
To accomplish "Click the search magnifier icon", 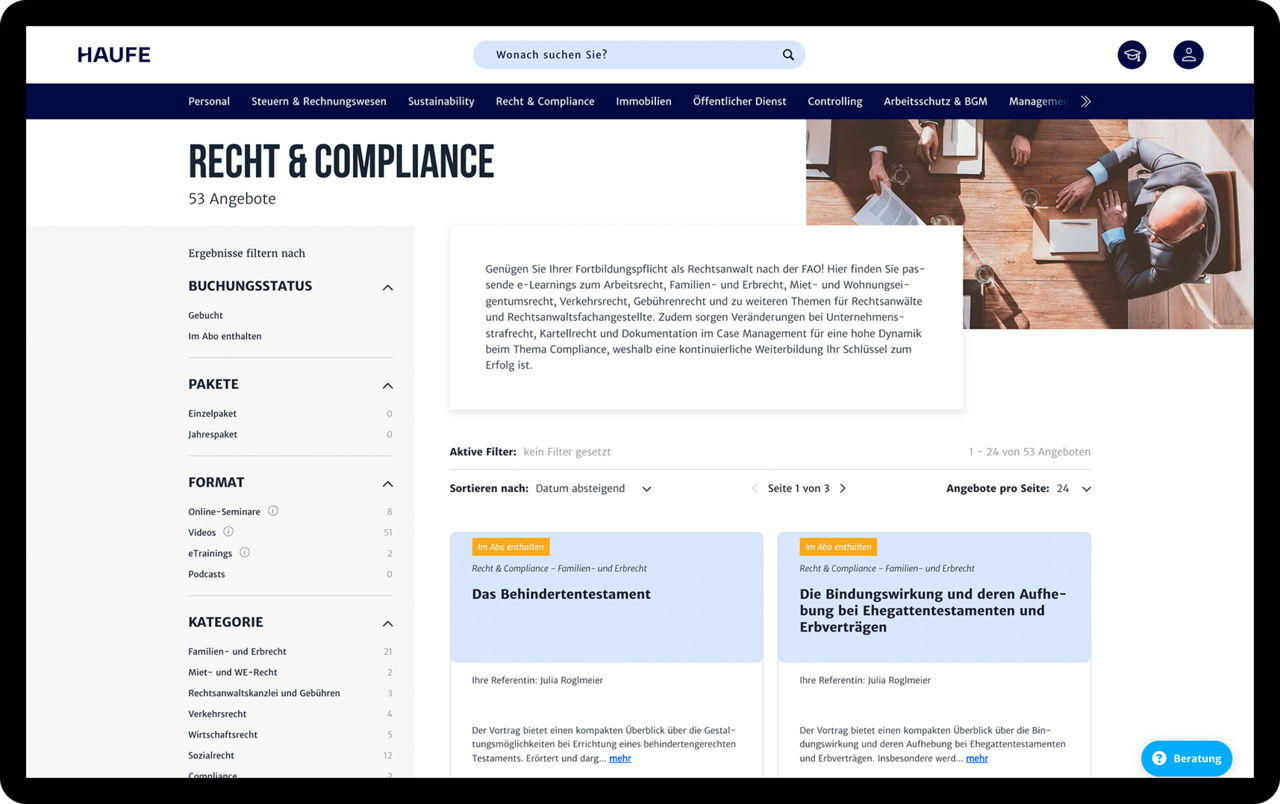I will [x=788, y=55].
